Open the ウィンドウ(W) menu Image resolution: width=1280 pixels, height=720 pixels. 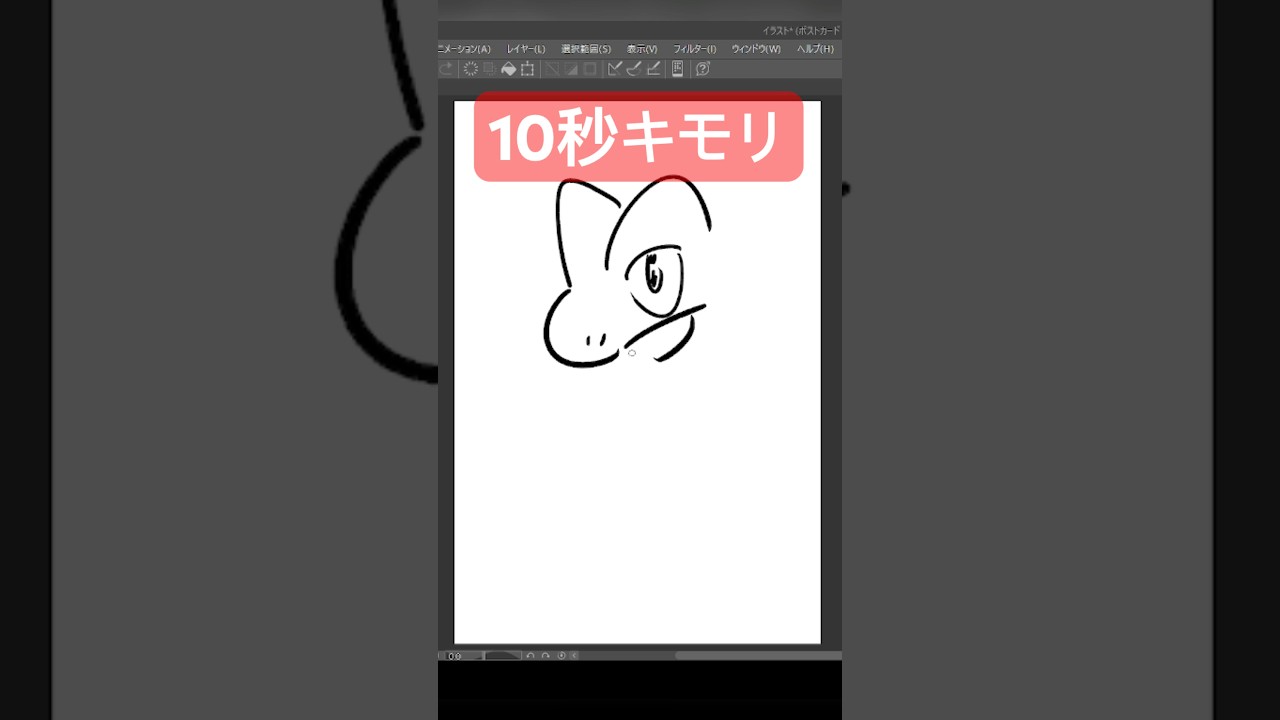tap(757, 48)
